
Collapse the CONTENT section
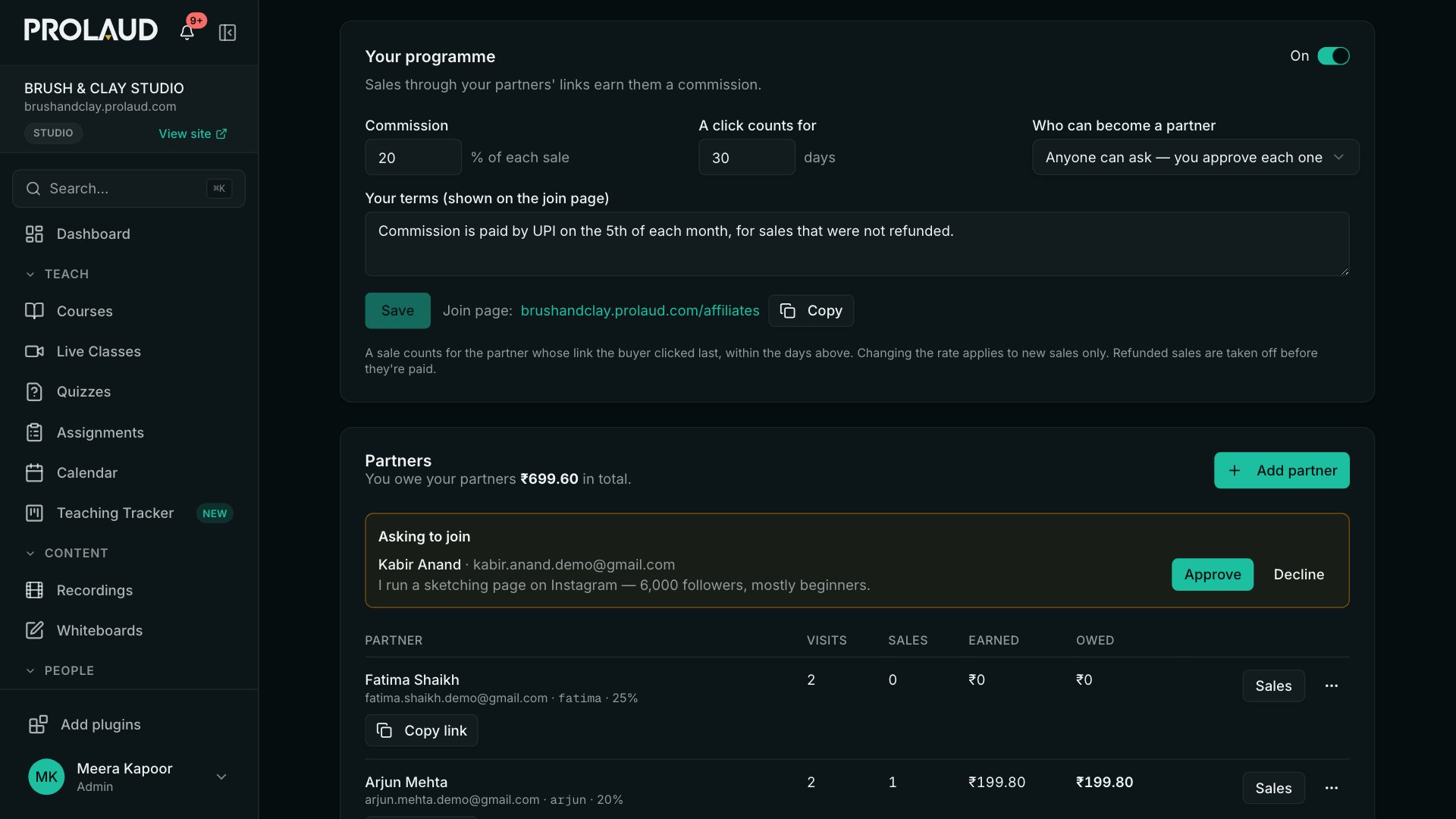pos(67,553)
